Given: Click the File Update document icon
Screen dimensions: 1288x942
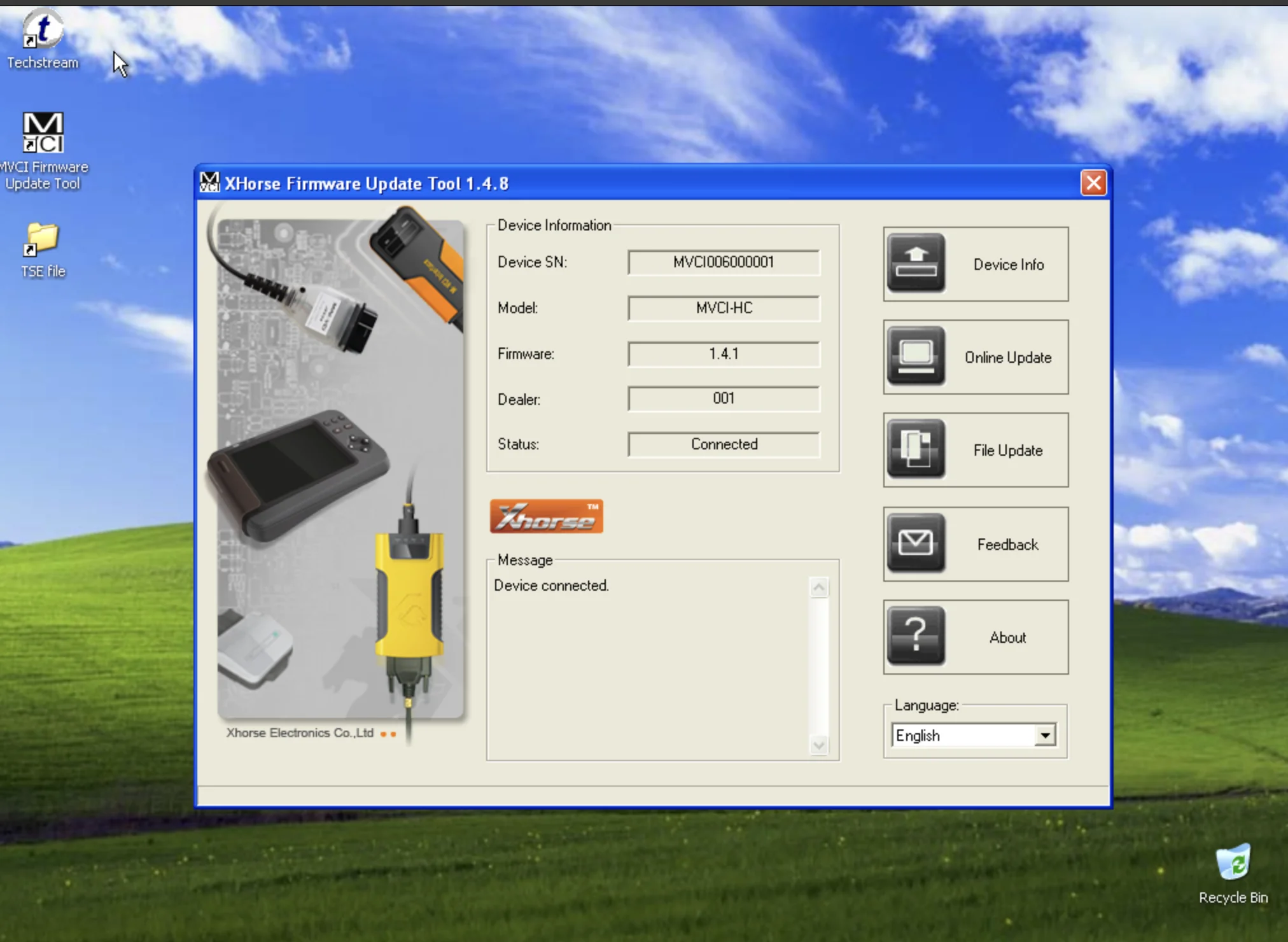Looking at the screenshot, I should [x=916, y=449].
